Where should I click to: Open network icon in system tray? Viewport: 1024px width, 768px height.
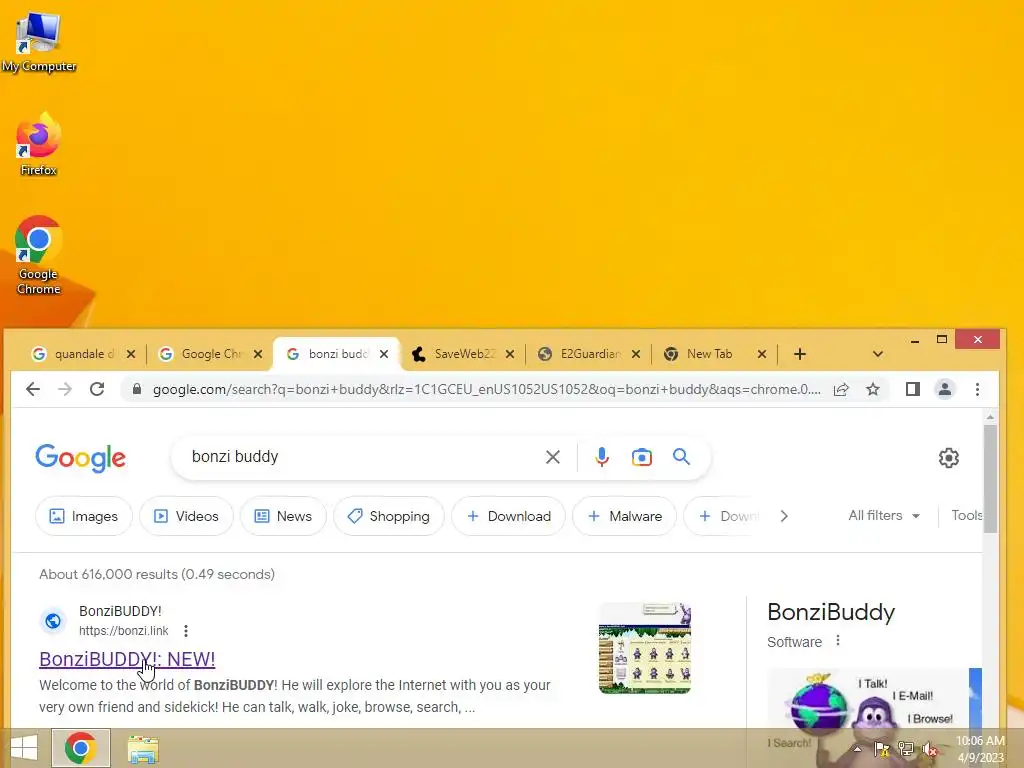pos(906,749)
